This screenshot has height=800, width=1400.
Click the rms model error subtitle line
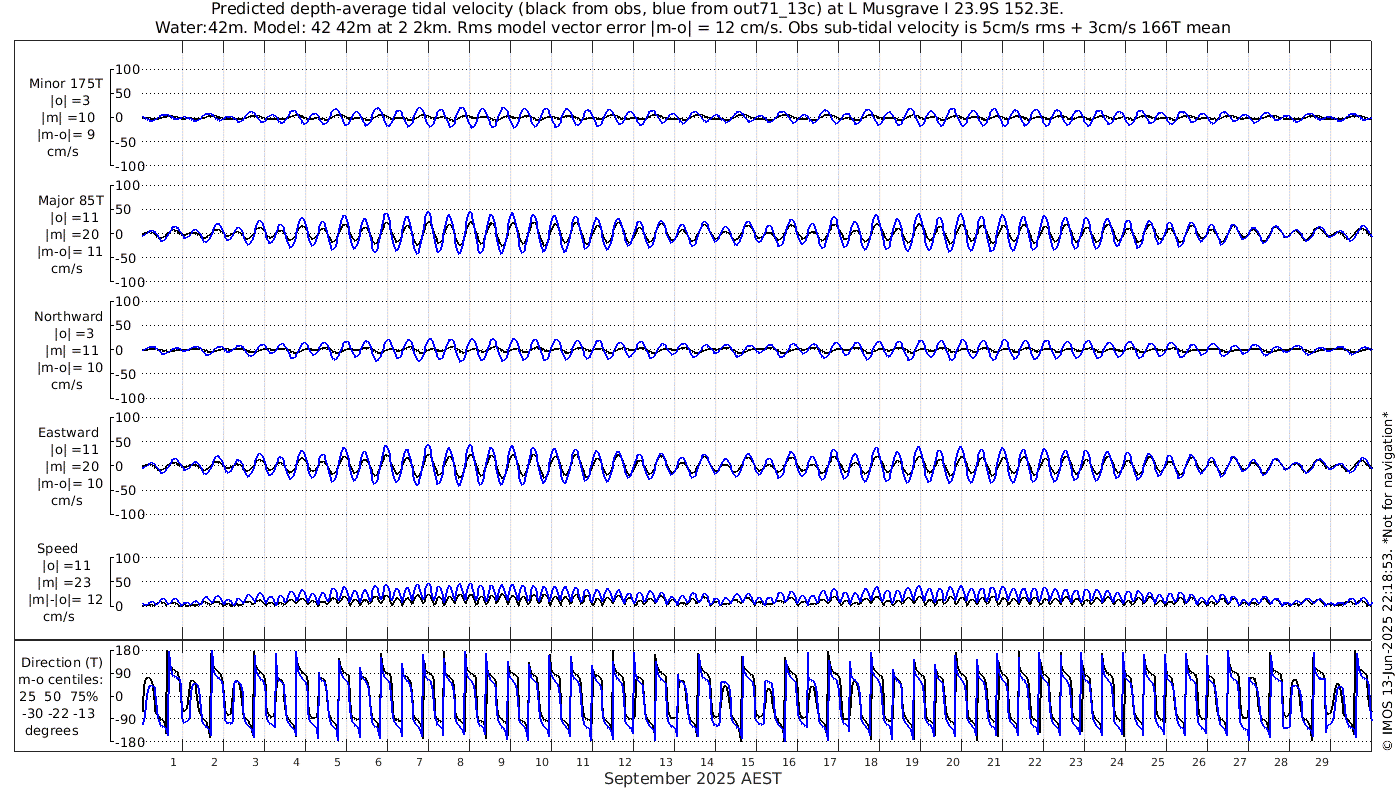[x=692, y=28]
